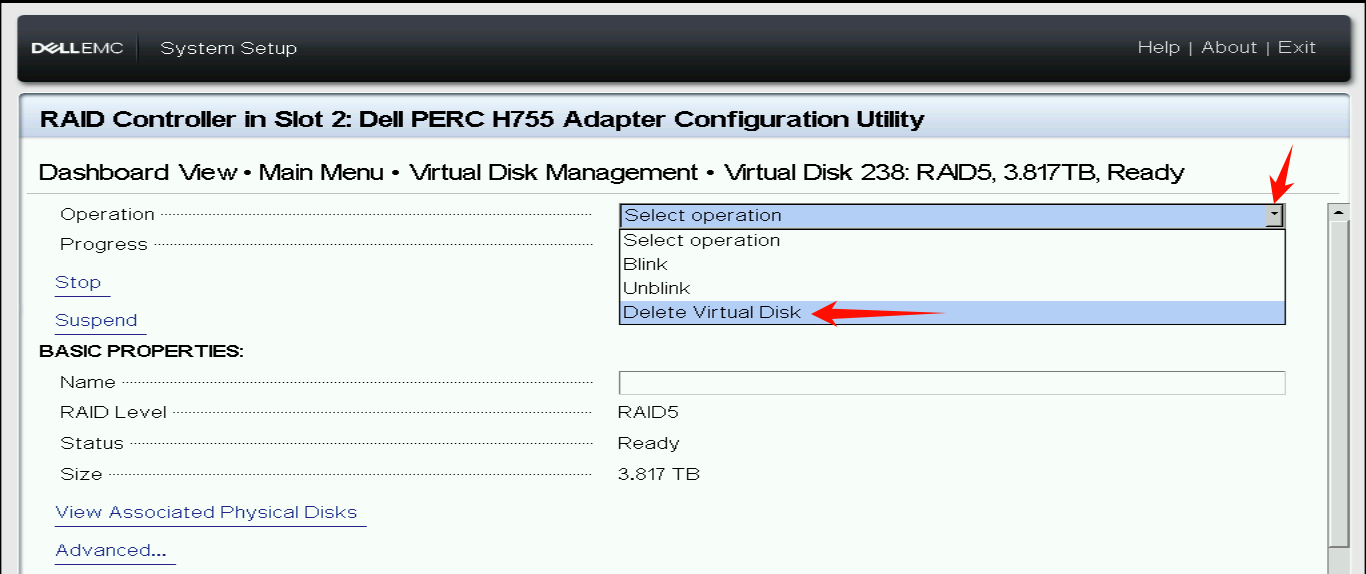The image size is (1366, 574).
Task: Open View Associated Physical Disks
Action: point(206,512)
